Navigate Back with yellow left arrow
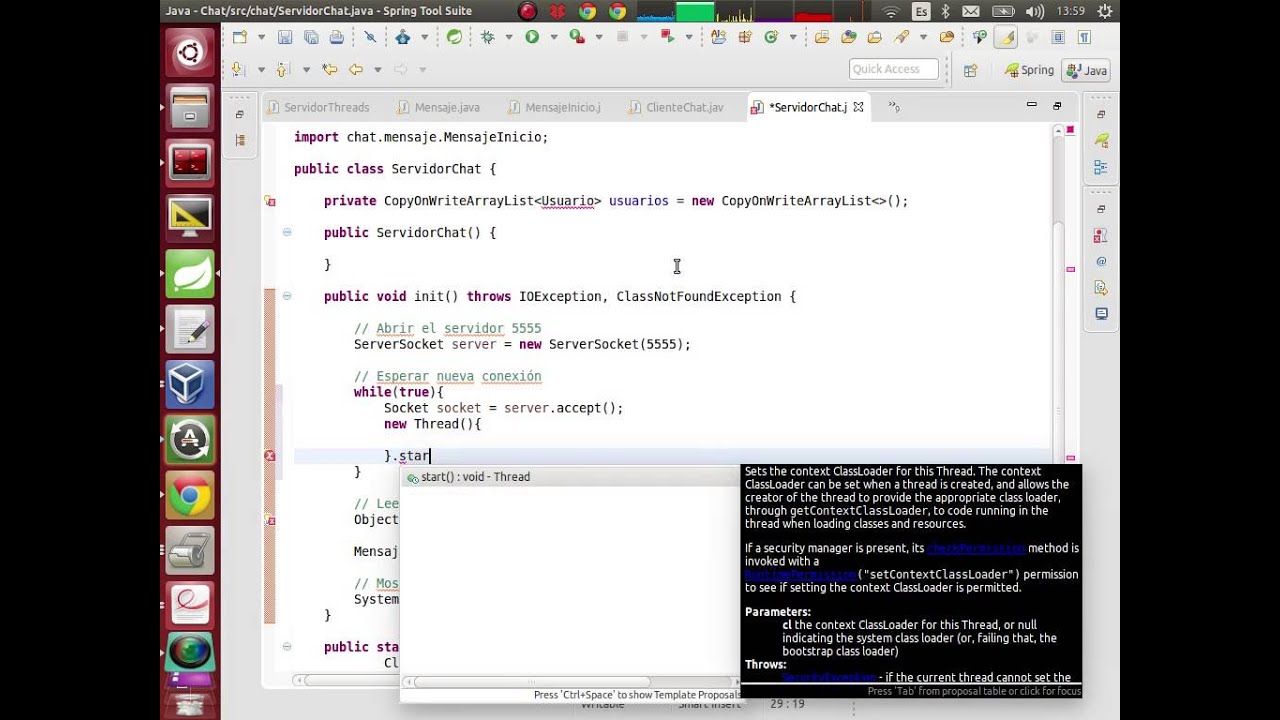Image resolution: width=1280 pixels, height=720 pixels. click(x=355, y=69)
